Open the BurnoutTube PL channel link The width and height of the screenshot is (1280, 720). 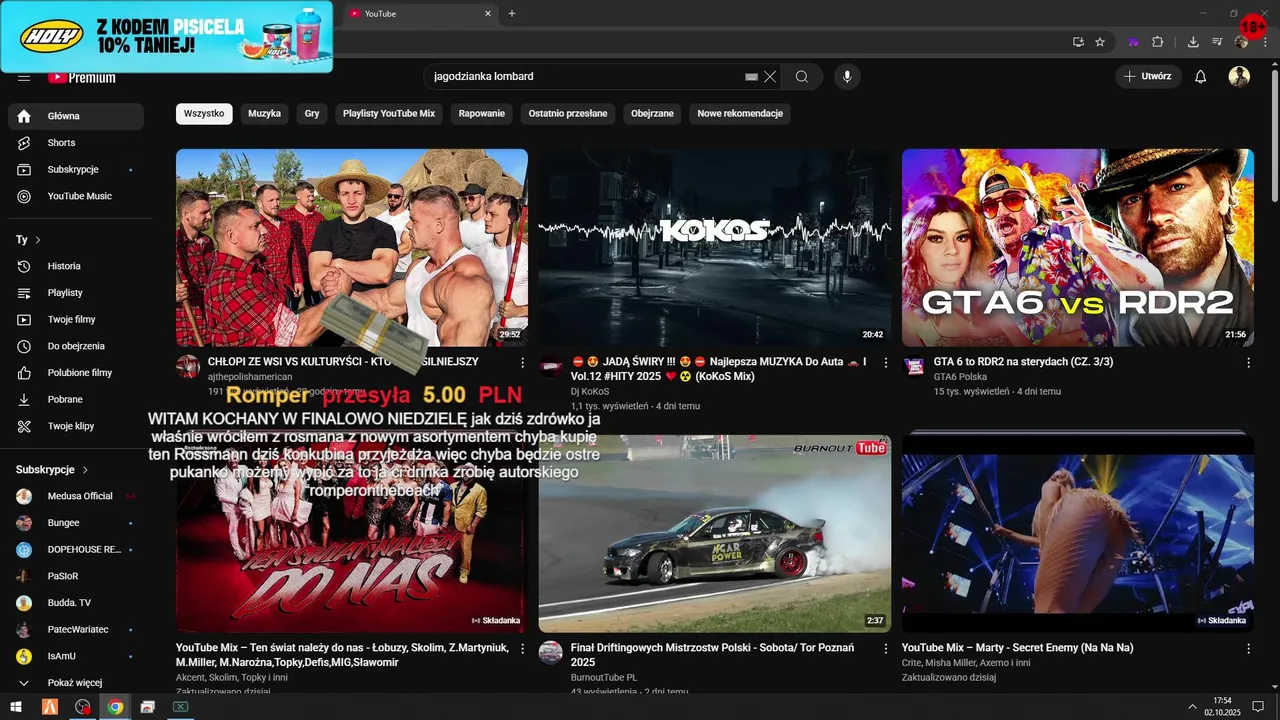(x=603, y=677)
